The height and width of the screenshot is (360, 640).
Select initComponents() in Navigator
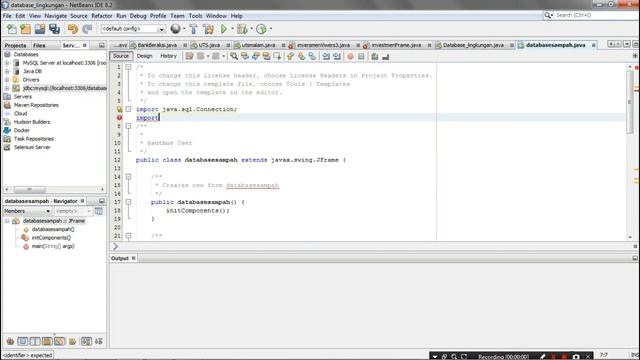coord(51,238)
